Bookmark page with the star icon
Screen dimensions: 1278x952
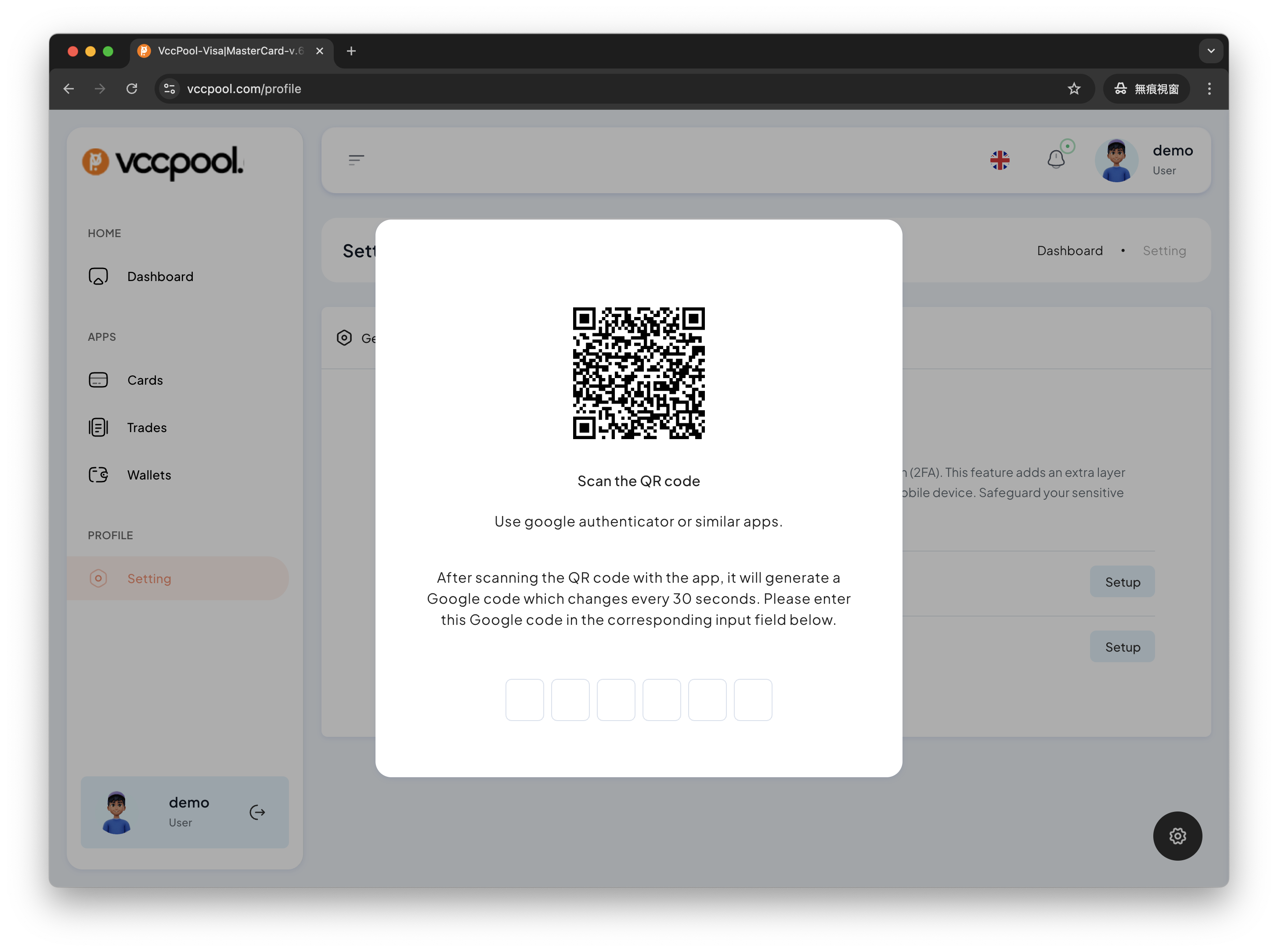(1073, 89)
